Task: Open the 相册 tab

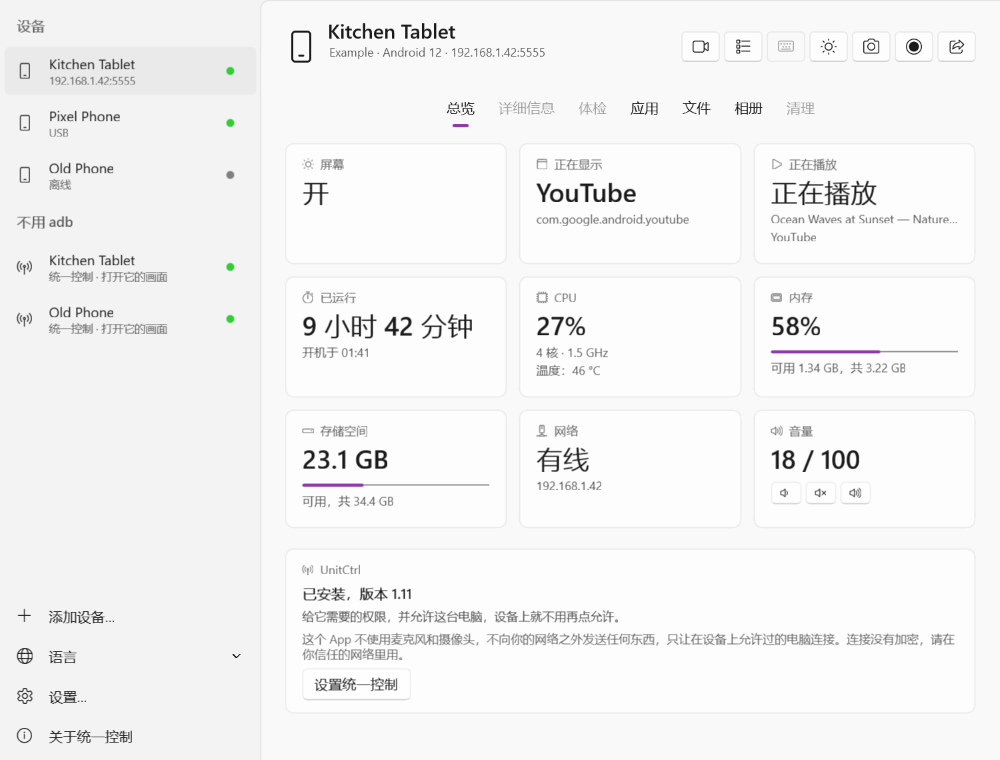Action: click(748, 109)
